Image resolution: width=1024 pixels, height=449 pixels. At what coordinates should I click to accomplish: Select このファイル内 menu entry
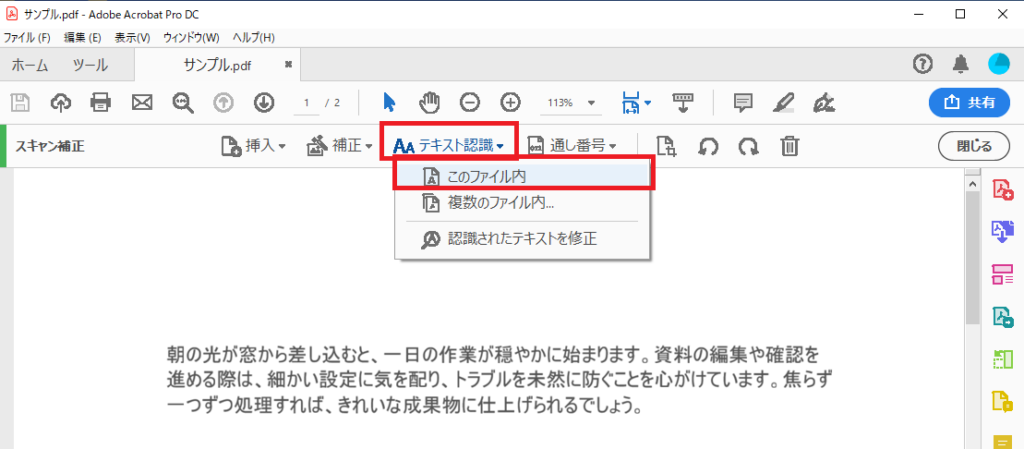point(522,176)
